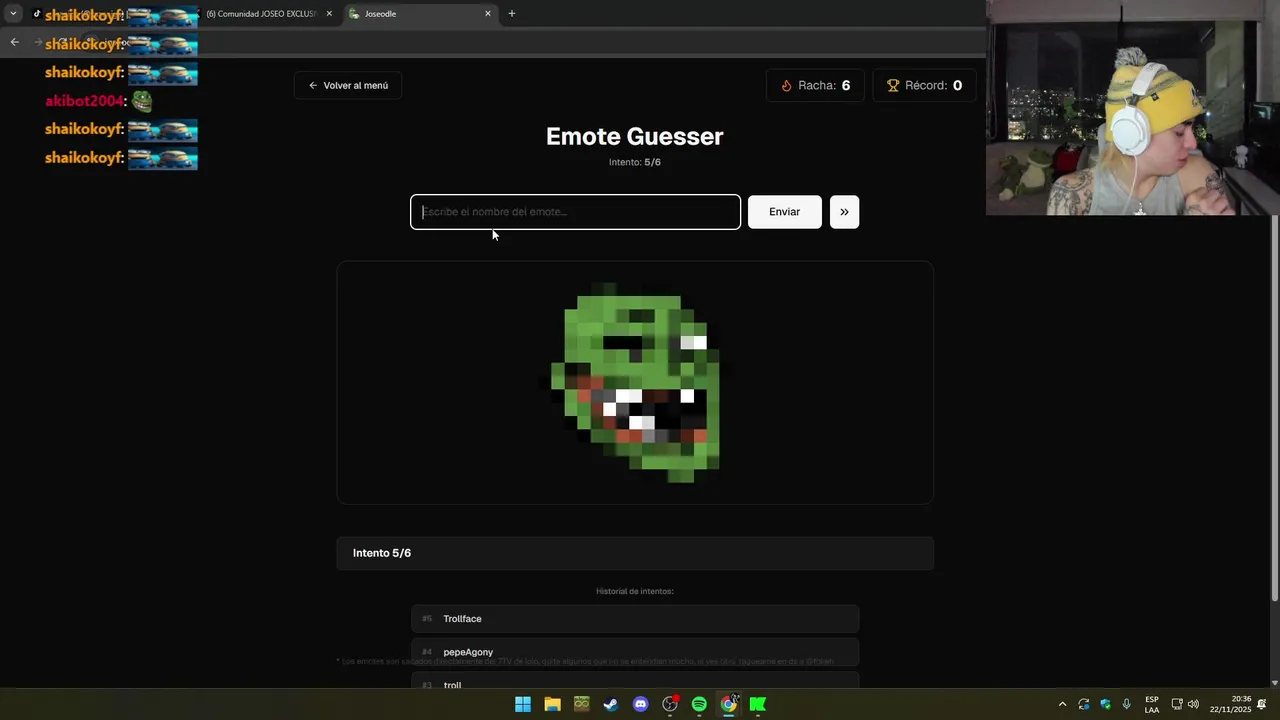Screen dimensions: 1280x720
Task: Click the Chrome tab search dropdown arrow
Action: pos(13,13)
